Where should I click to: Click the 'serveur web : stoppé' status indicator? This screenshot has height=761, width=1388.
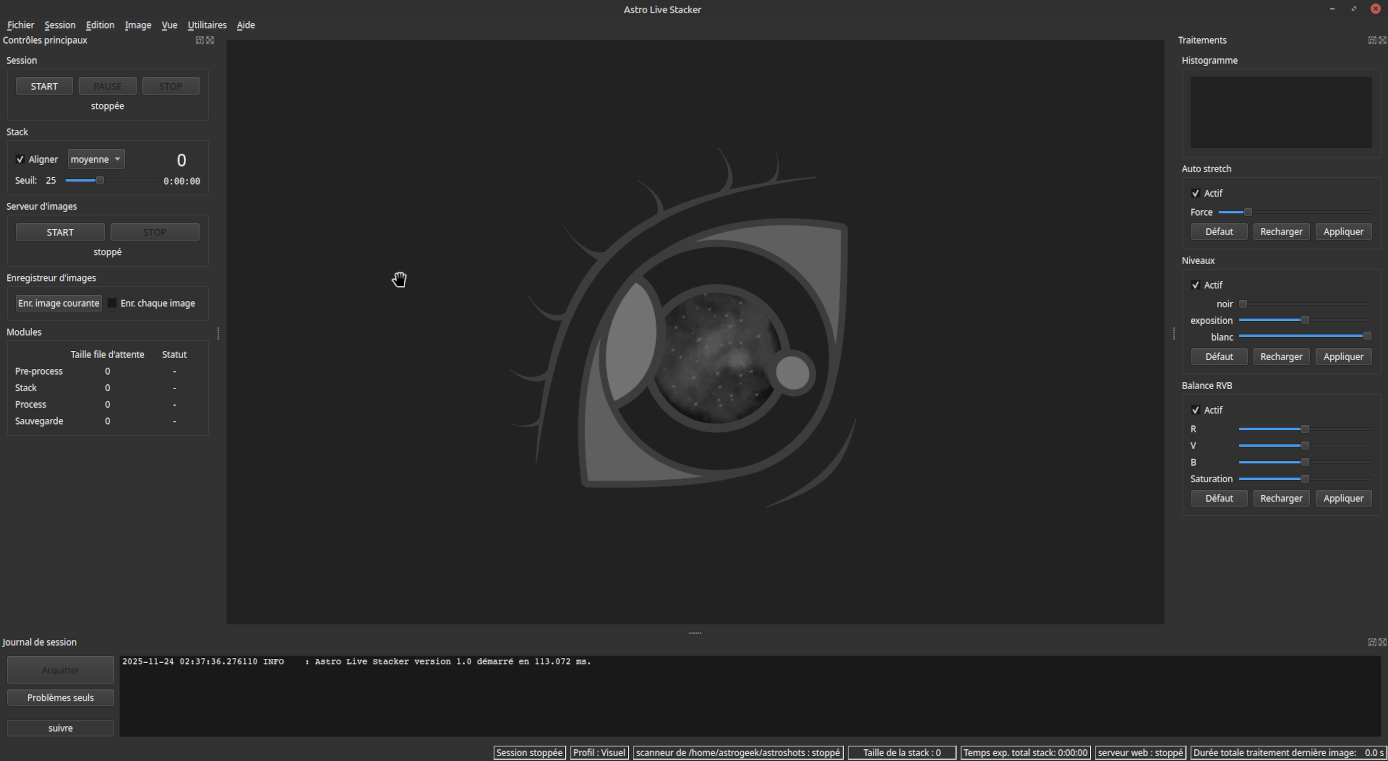click(x=1140, y=752)
